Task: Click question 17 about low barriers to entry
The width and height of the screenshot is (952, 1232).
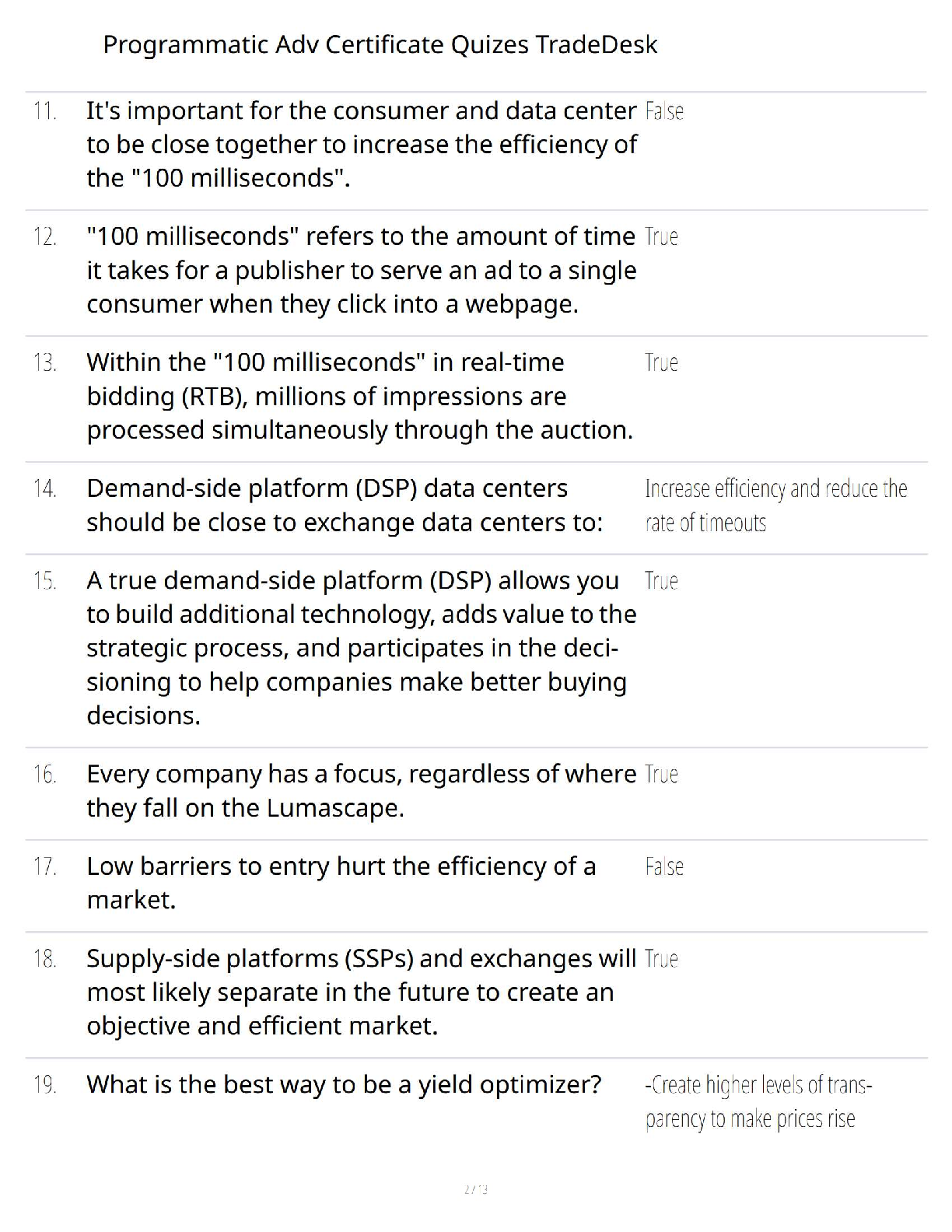Action: pos(341,883)
